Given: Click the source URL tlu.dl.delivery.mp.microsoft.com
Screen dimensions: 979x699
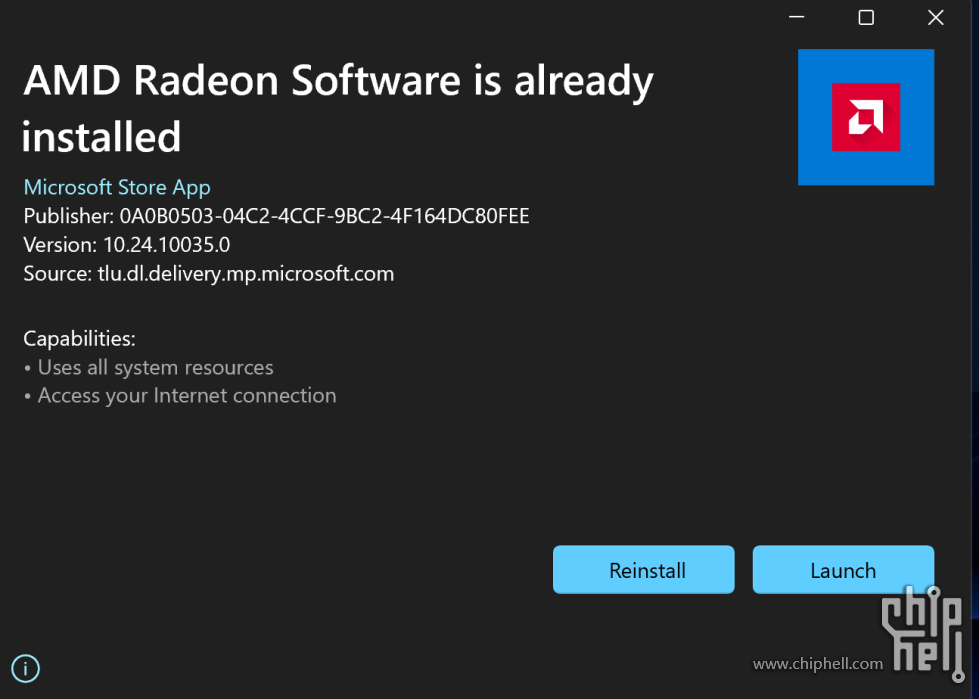Looking at the screenshot, I should (245, 273).
